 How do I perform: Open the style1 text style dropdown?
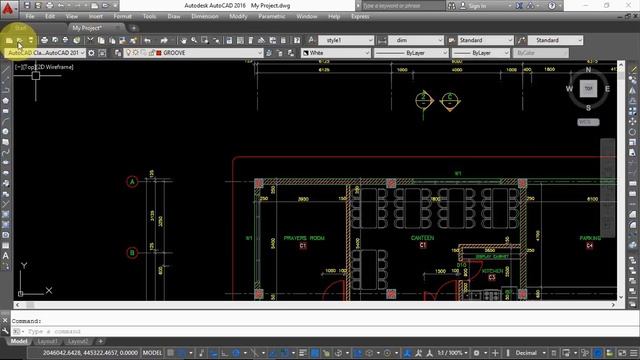click(346, 40)
